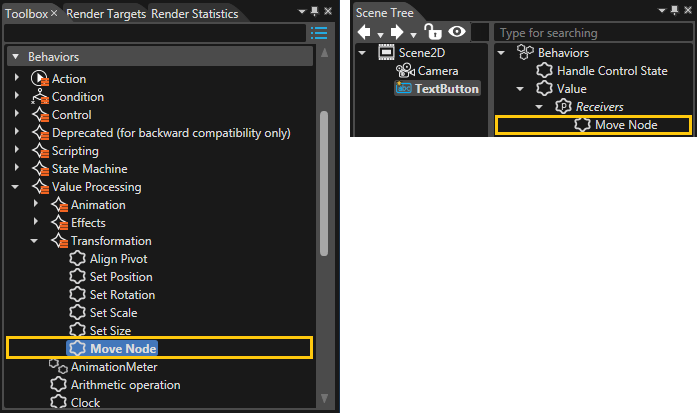The height and width of the screenshot is (414, 698).
Task: Click the Clock behavior icon
Action: [x=58, y=402]
